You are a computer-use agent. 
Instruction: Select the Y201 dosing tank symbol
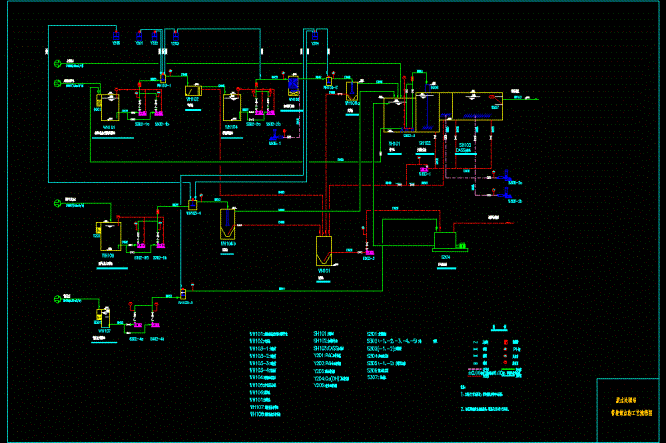[x=139, y=36]
